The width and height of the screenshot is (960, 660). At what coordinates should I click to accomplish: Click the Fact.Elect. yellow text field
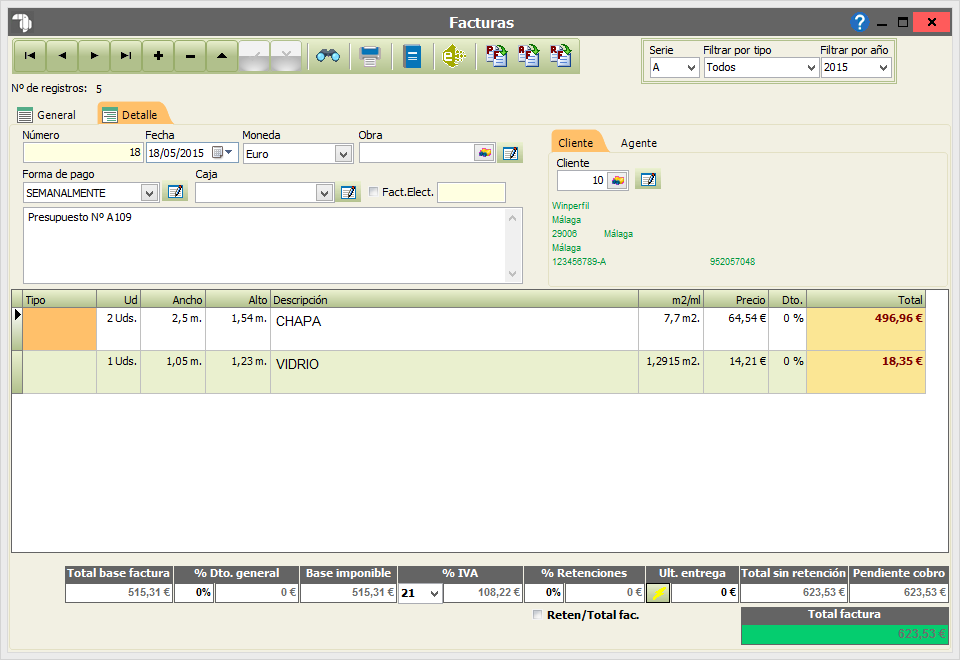pos(471,192)
